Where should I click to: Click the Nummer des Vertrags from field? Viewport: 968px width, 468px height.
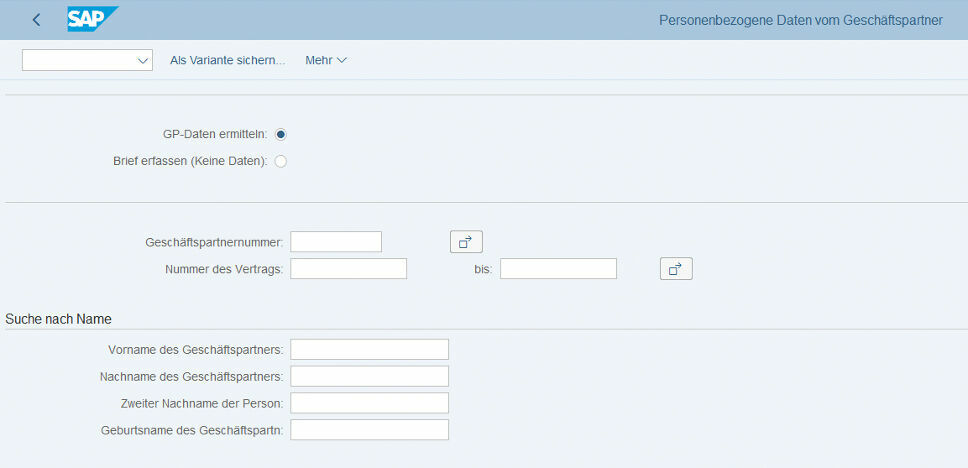click(348, 268)
